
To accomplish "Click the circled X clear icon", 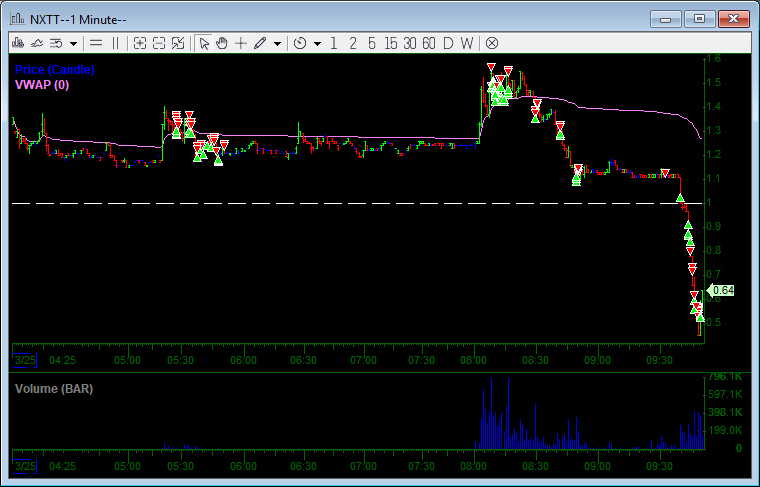I will pos(491,44).
